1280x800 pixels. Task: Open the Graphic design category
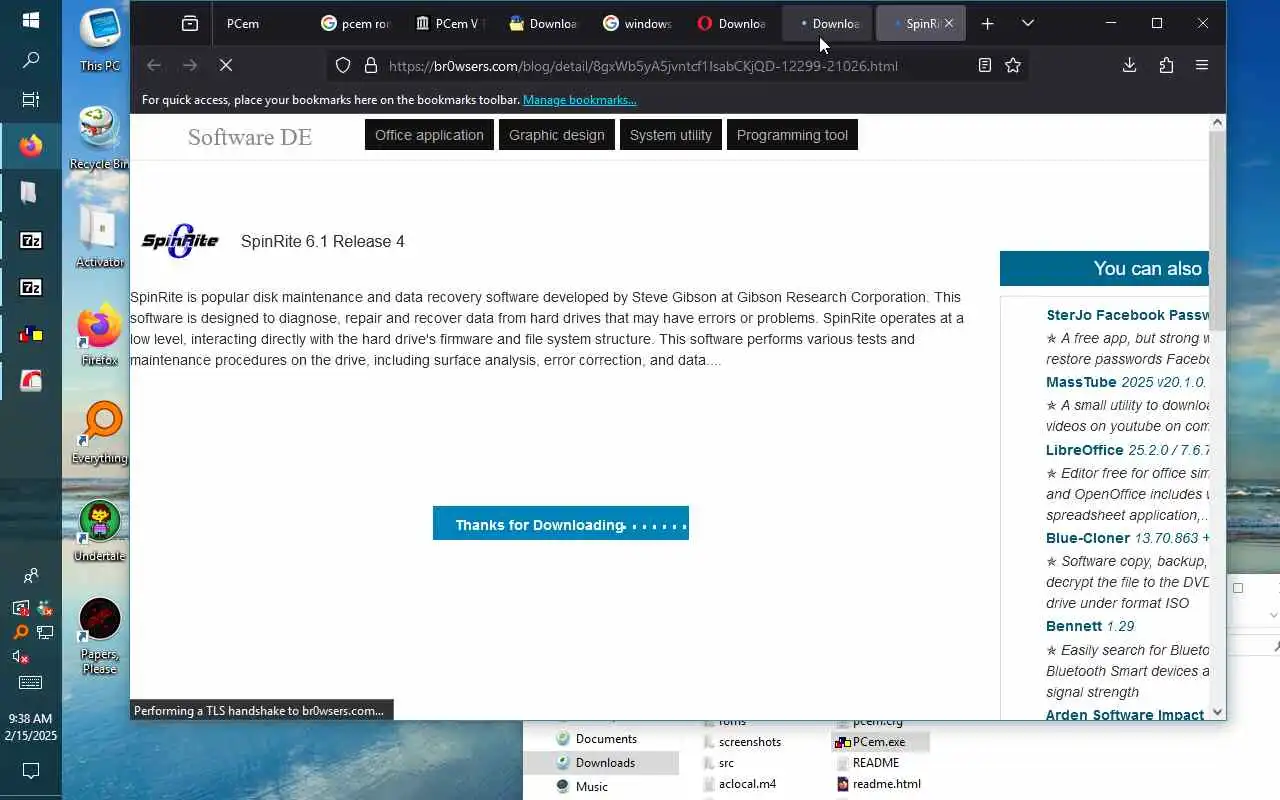pyautogui.click(x=557, y=135)
